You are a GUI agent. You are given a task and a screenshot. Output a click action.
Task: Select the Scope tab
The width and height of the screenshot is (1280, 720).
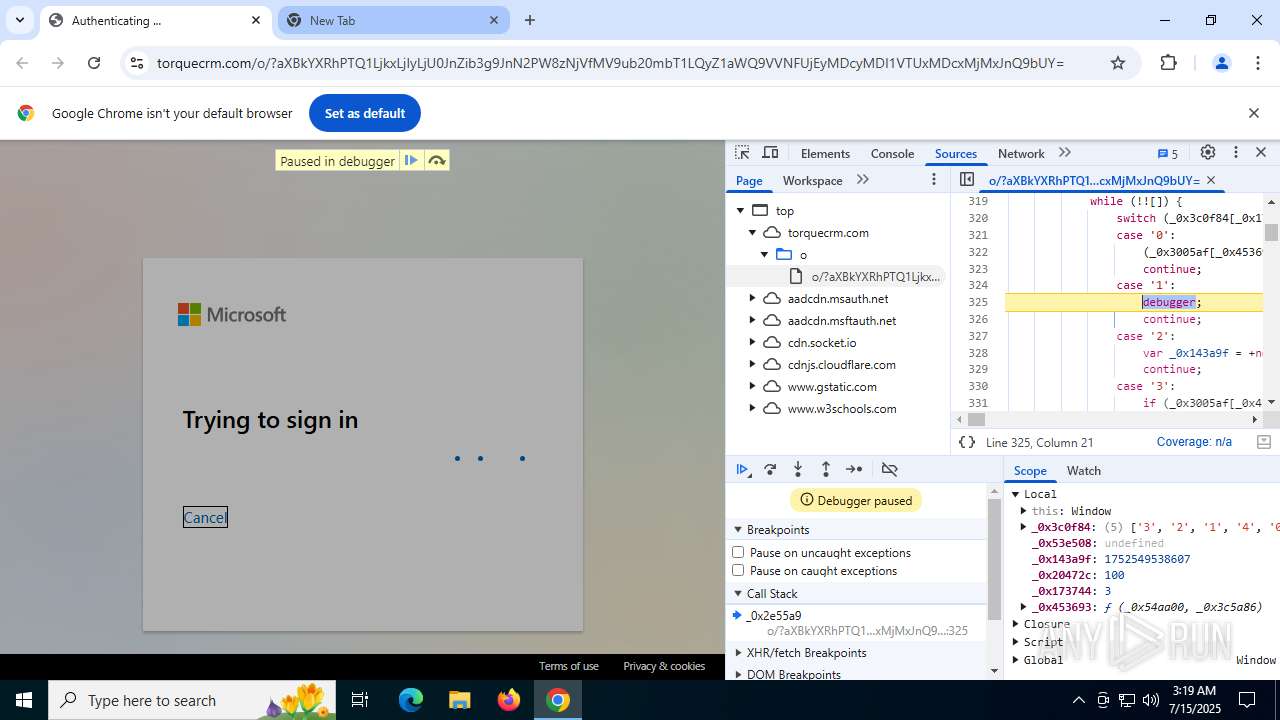[x=1030, y=470]
